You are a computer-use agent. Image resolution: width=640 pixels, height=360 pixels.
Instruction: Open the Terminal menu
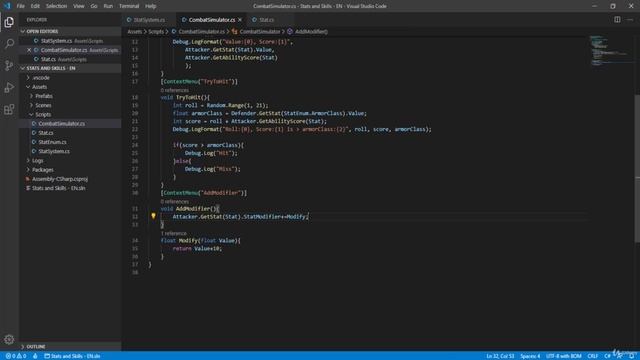(129, 6)
